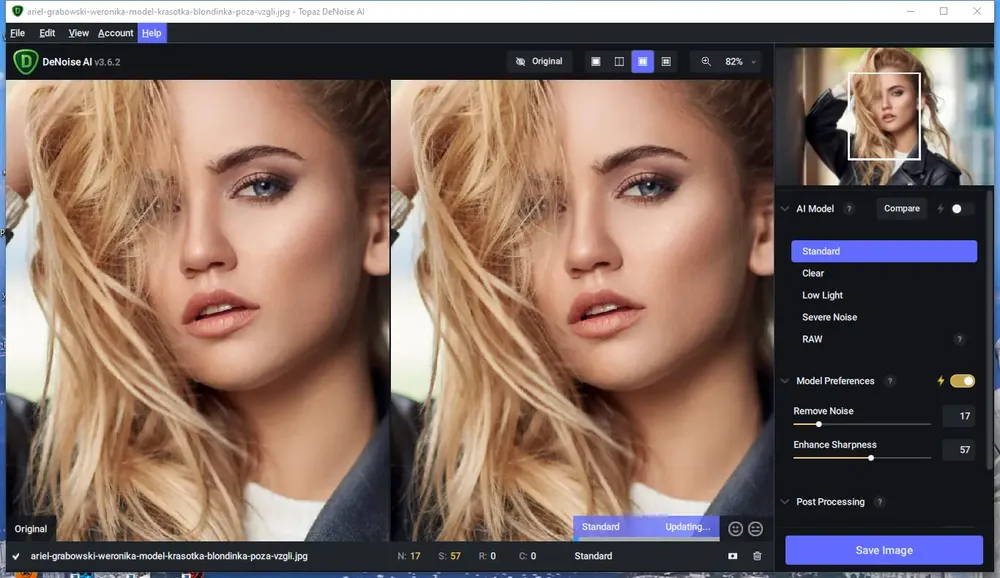Image resolution: width=1000 pixels, height=578 pixels.
Task: Collapse the AI Model section
Action: 785,209
